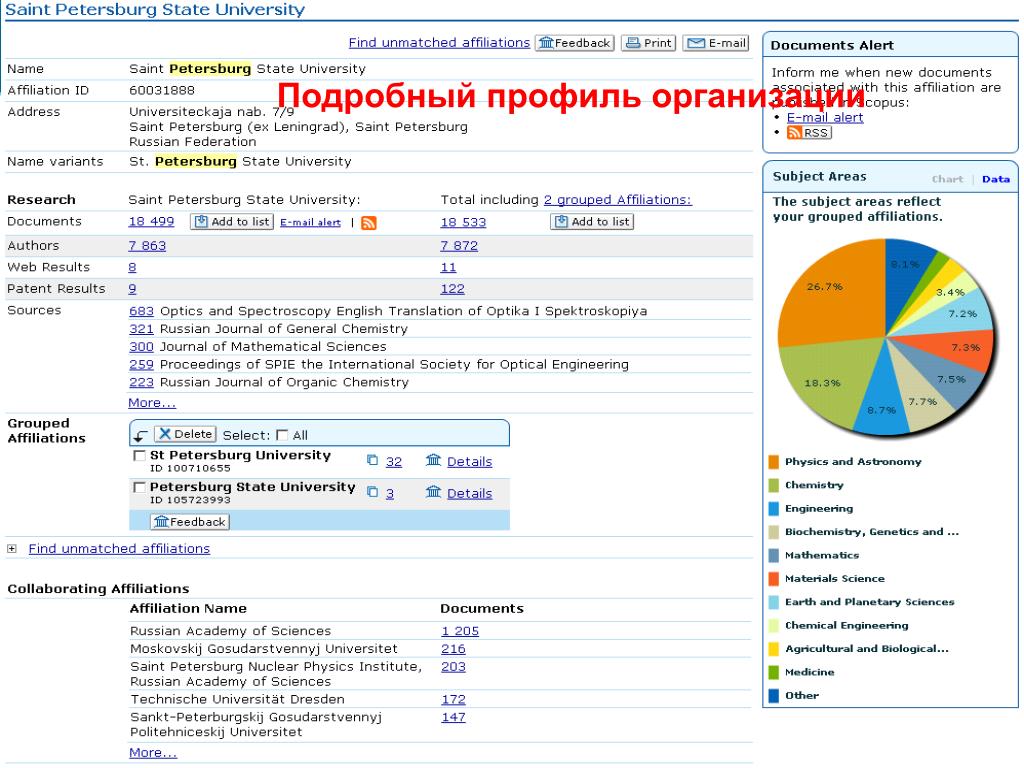Click Affiliation ID value 60031888
This screenshot has height=768, width=1024.
click(x=162, y=91)
